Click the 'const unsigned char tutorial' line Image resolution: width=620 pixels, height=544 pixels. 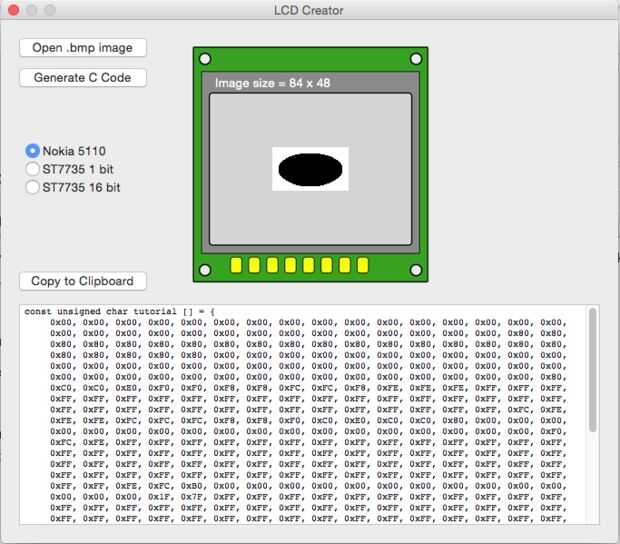[x=119, y=312]
